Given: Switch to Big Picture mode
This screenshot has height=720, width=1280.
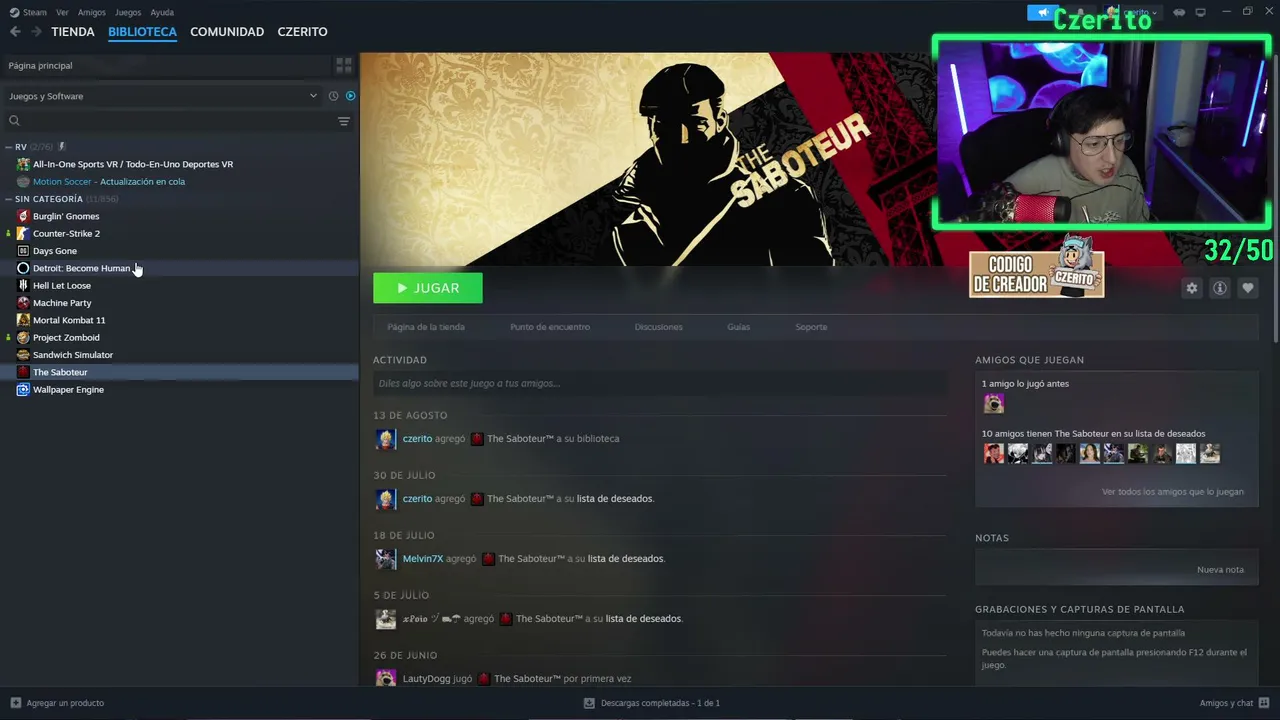Looking at the screenshot, I should click(x=1201, y=12).
